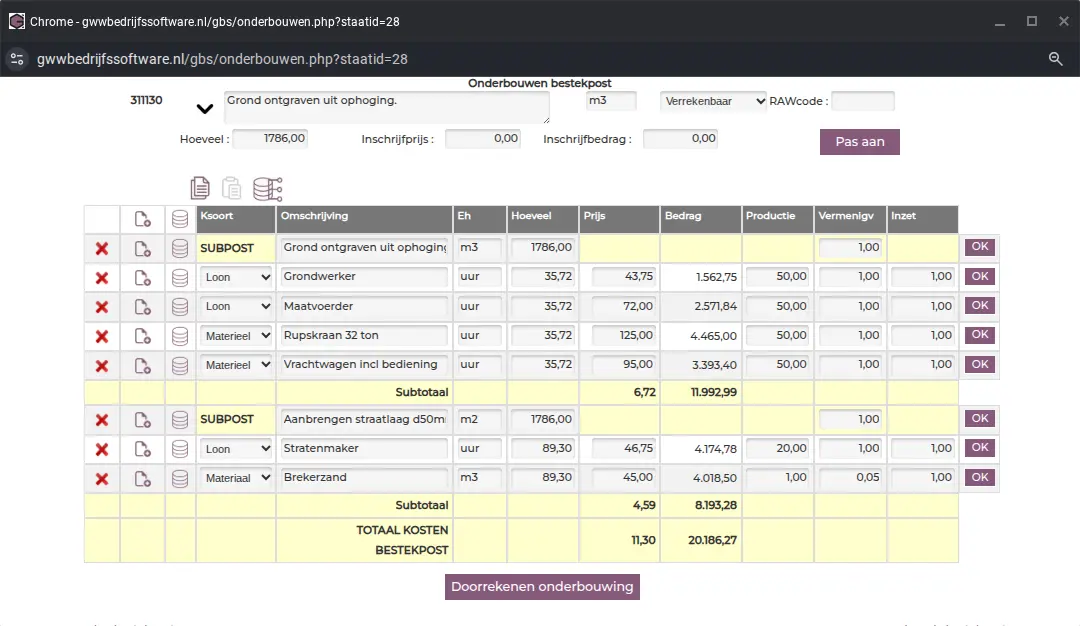
Task: Click the Omschrijving column header
Action: [x=364, y=219]
